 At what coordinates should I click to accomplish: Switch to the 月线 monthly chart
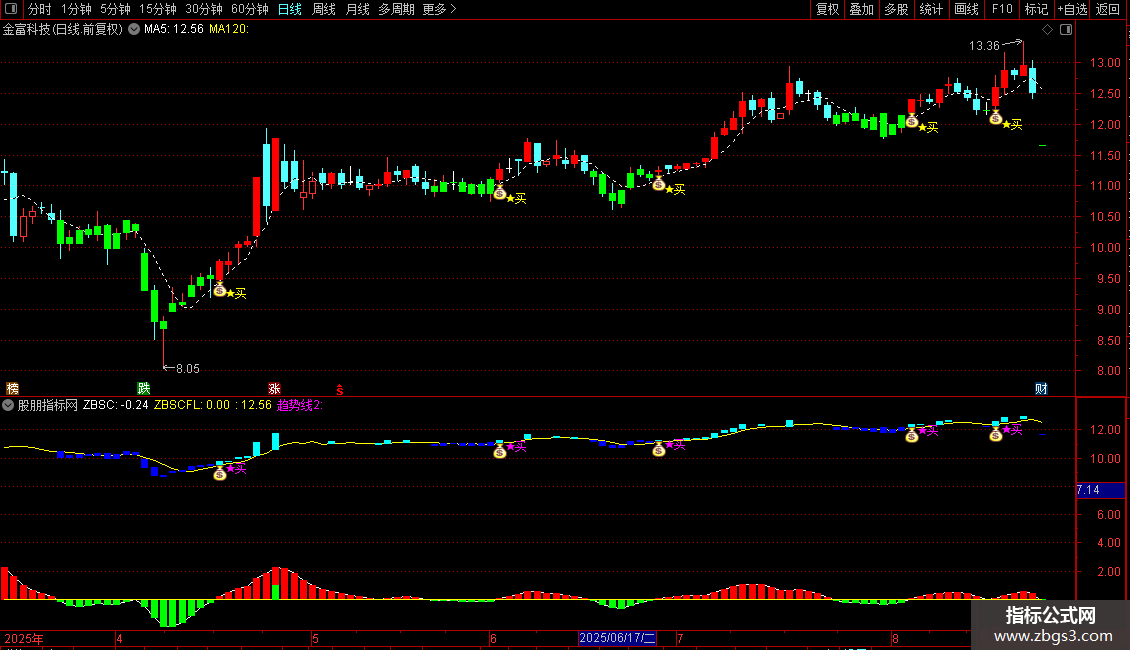[x=357, y=9]
